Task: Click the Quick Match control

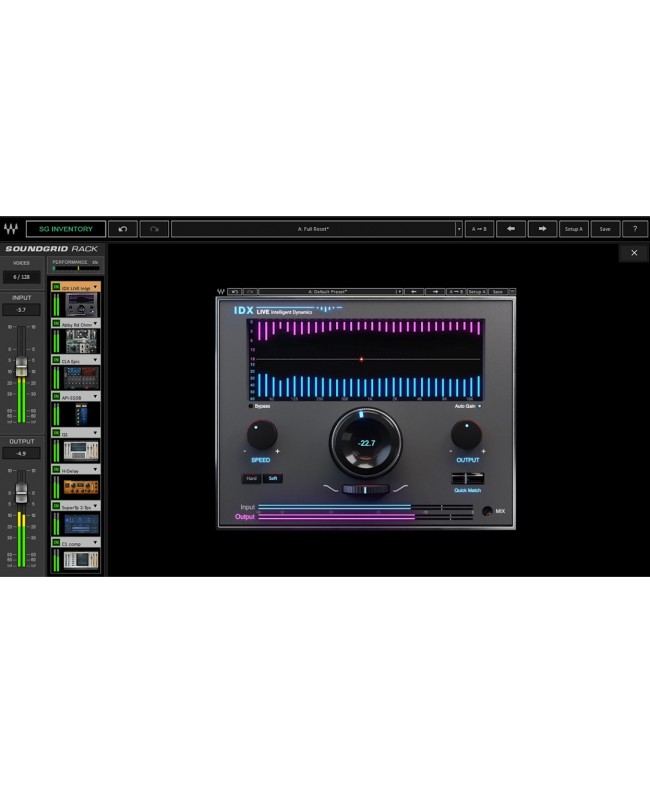Action: tap(467, 479)
